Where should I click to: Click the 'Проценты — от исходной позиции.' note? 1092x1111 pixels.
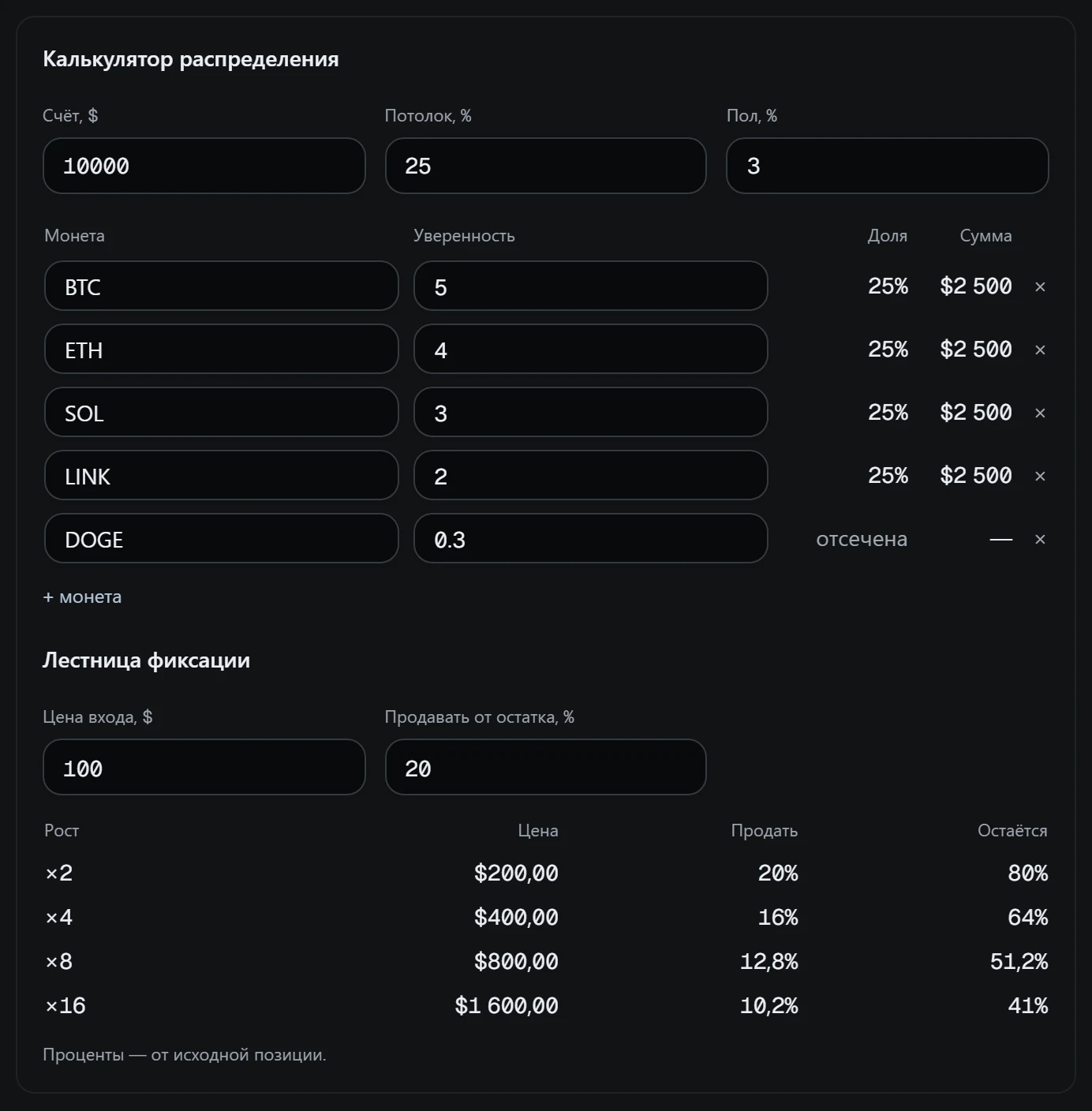coord(185,1055)
